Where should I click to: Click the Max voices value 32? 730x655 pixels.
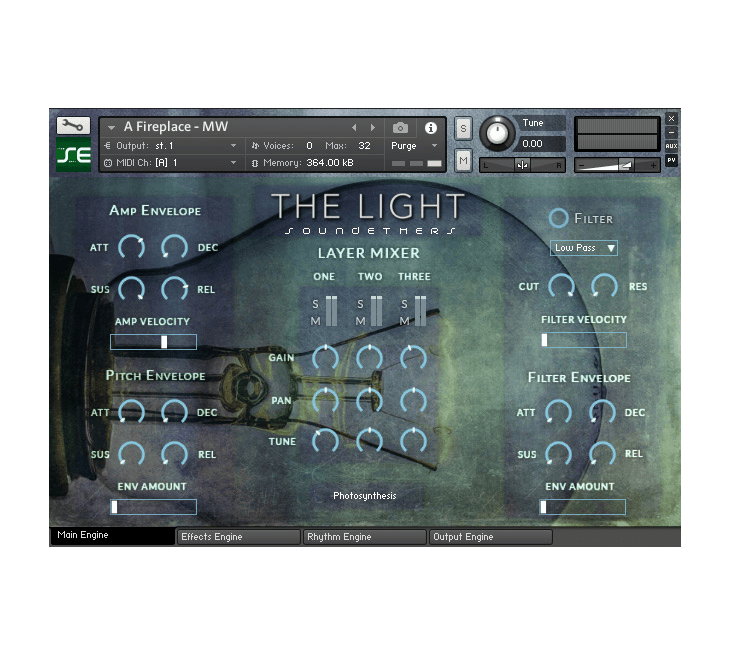pos(365,146)
